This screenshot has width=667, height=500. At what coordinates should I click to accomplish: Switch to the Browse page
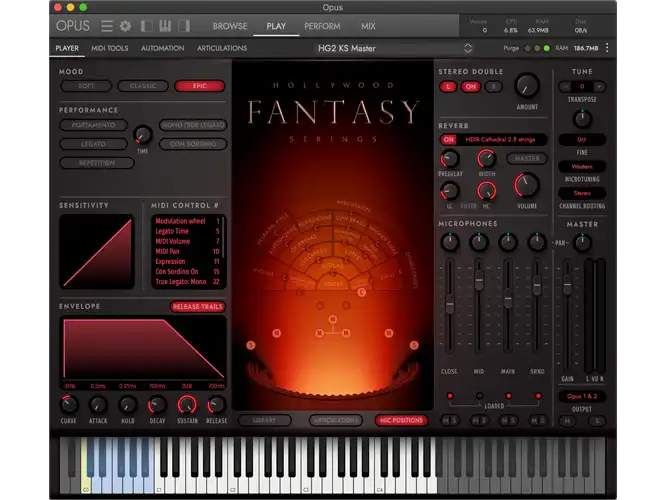click(x=230, y=26)
